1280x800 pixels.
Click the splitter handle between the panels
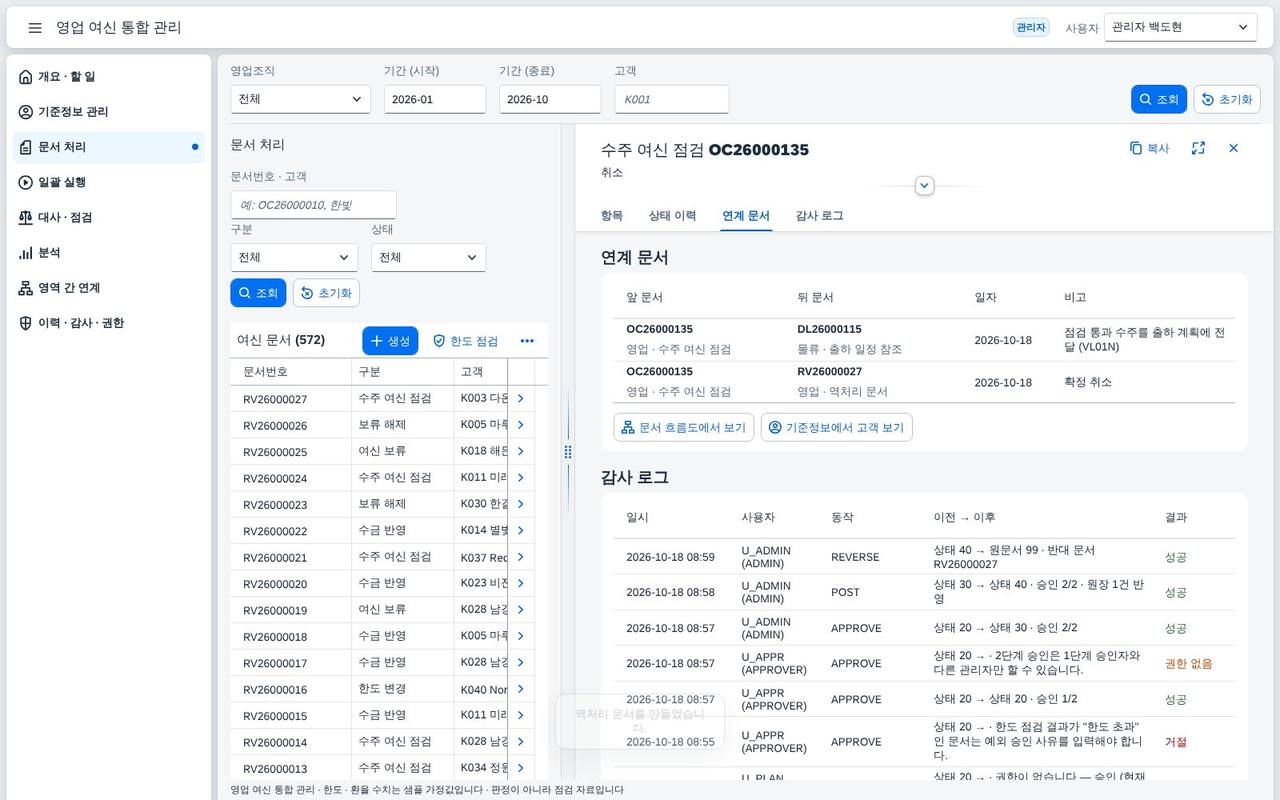568,452
